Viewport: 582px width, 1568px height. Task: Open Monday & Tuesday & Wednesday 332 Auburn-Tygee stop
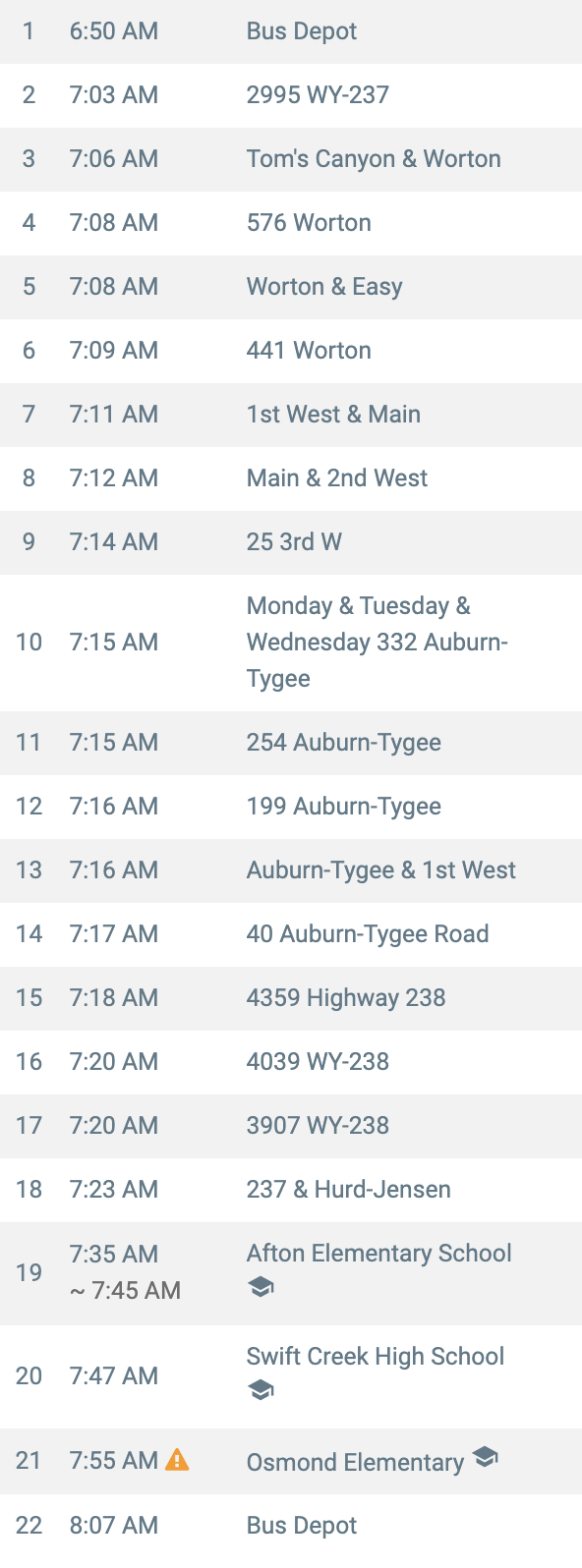coord(291,643)
